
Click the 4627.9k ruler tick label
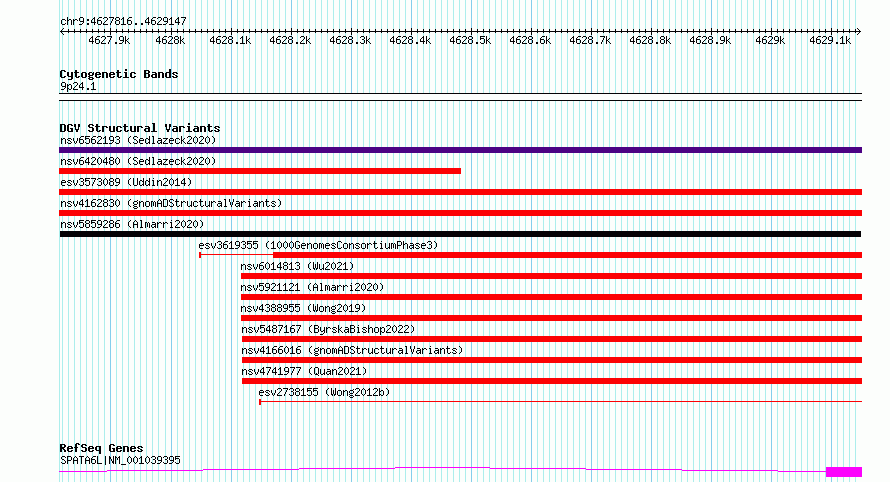tap(109, 41)
